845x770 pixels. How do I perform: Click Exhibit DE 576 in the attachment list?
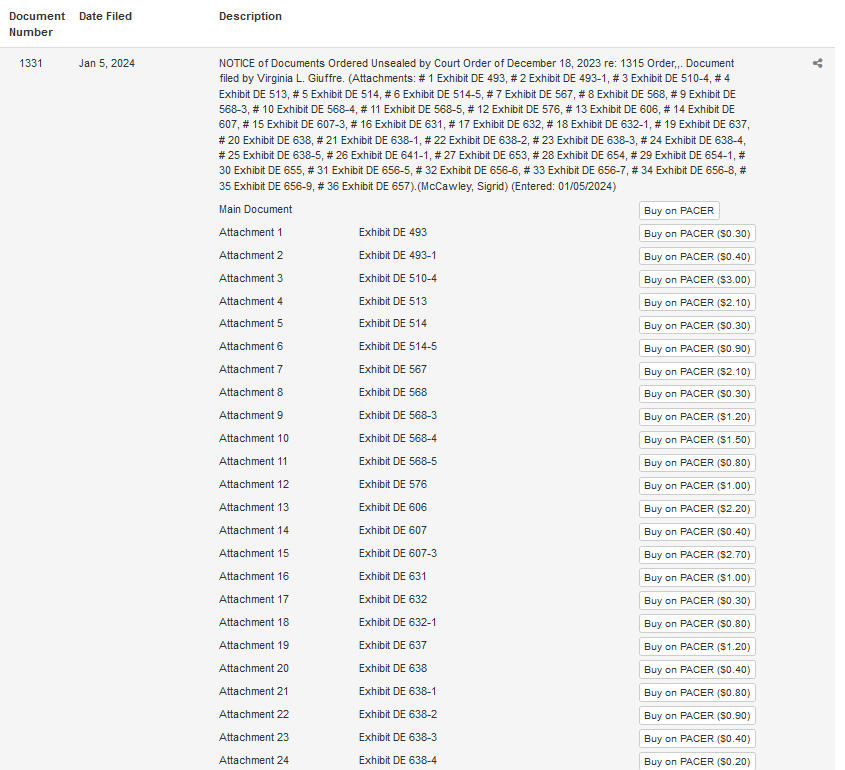[393, 484]
